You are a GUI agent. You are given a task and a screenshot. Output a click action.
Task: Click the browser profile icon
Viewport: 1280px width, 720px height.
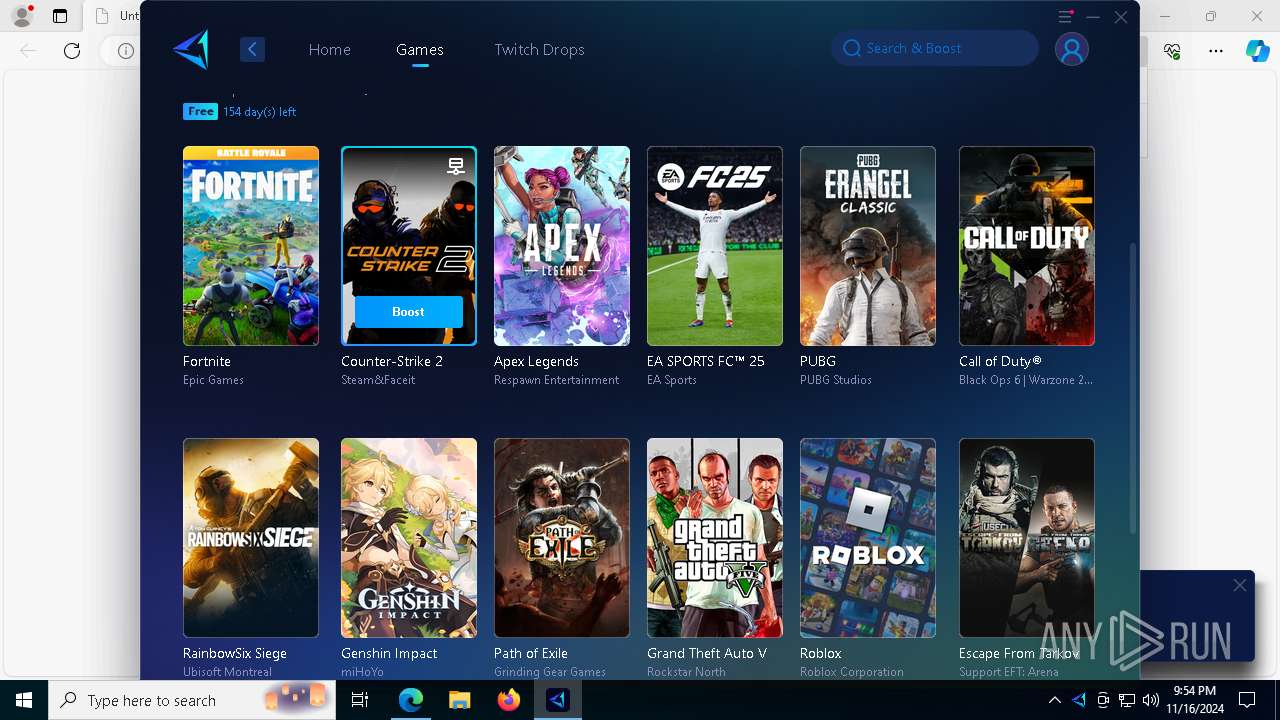[21, 16]
